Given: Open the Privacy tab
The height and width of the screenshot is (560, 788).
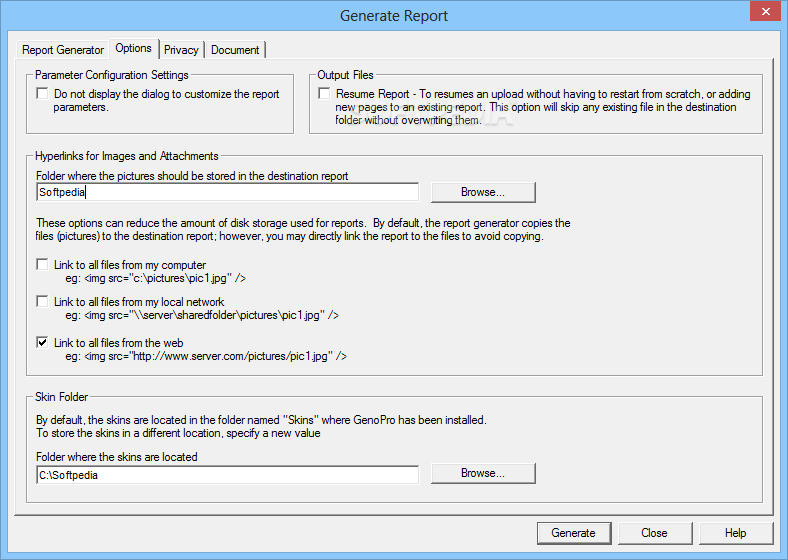Looking at the screenshot, I should 181,50.
